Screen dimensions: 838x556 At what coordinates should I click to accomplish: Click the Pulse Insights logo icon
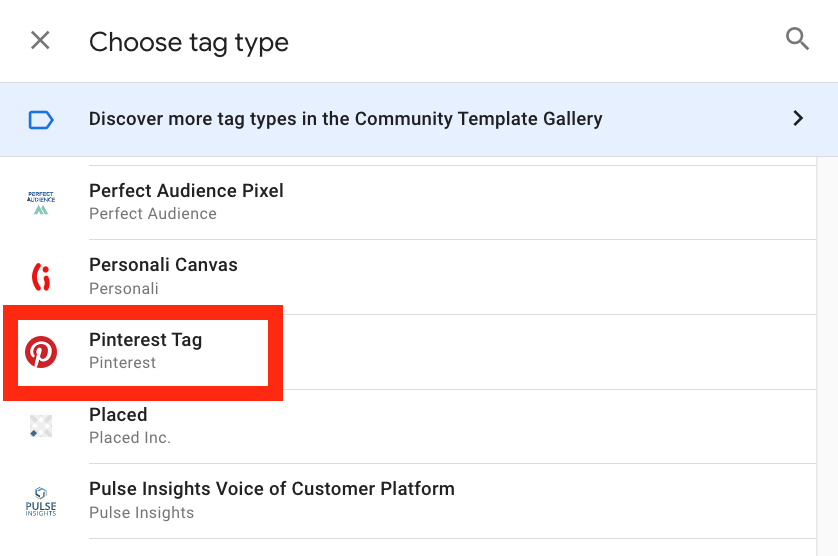pyautogui.click(x=41, y=501)
